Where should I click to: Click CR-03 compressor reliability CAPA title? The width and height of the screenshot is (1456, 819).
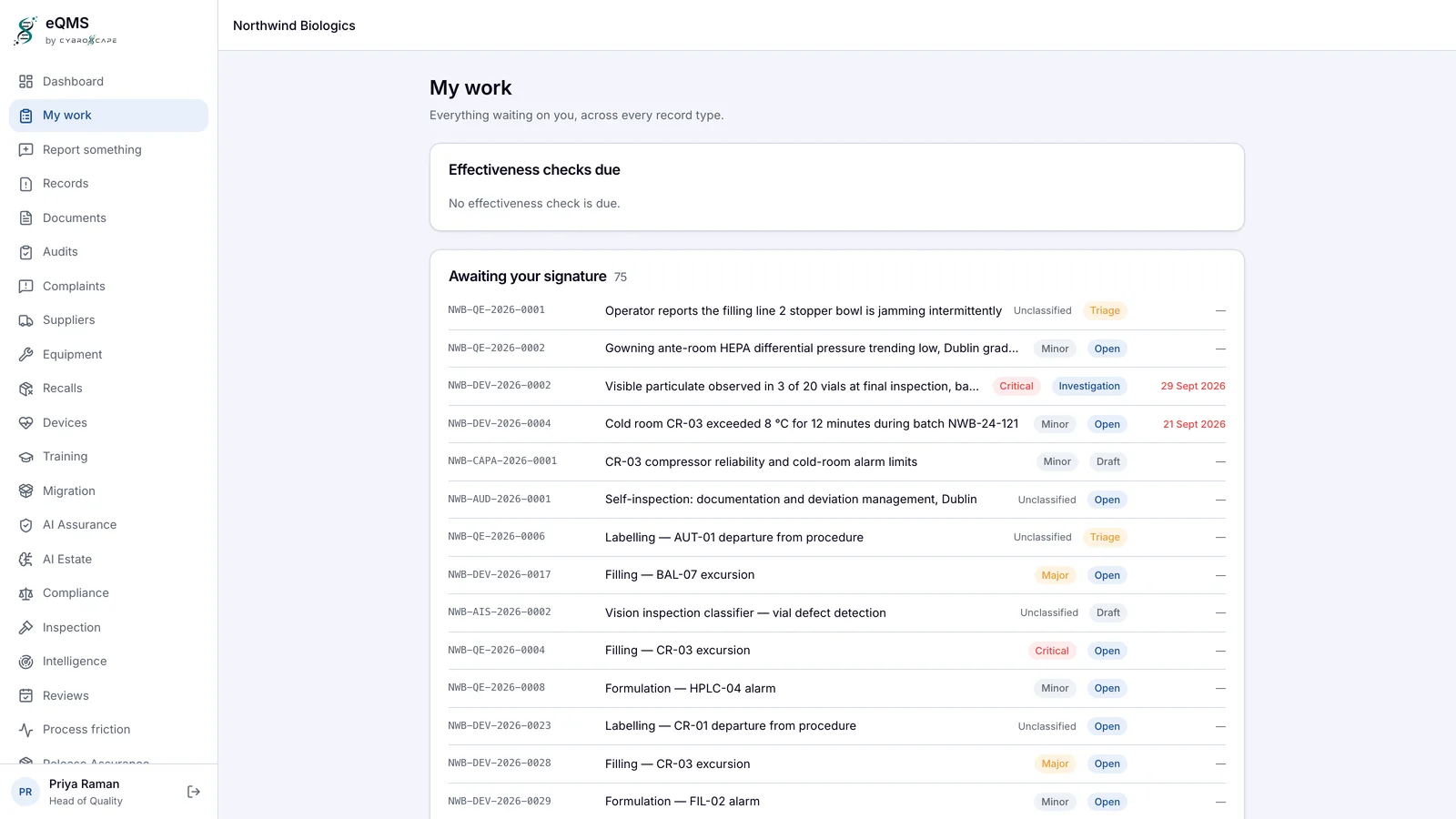coord(761,461)
